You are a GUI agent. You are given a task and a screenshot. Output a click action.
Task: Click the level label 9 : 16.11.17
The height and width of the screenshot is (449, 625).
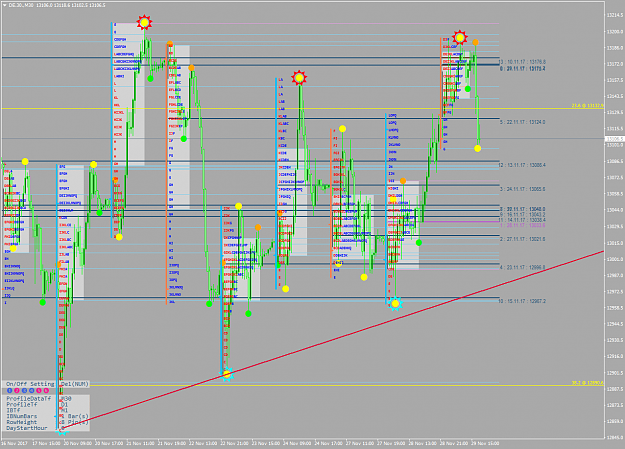522,215
